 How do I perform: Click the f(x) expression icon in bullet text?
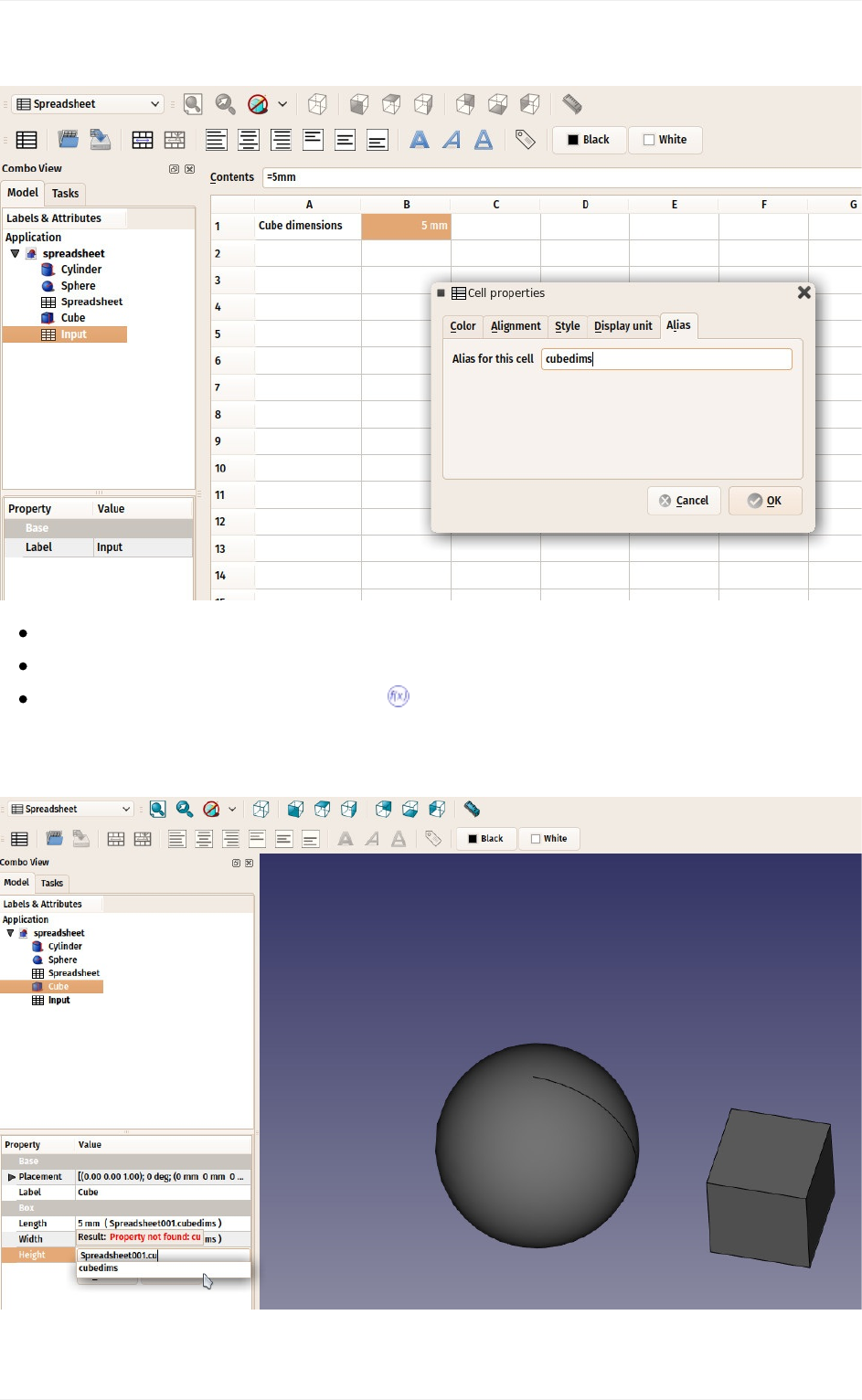(x=399, y=696)
